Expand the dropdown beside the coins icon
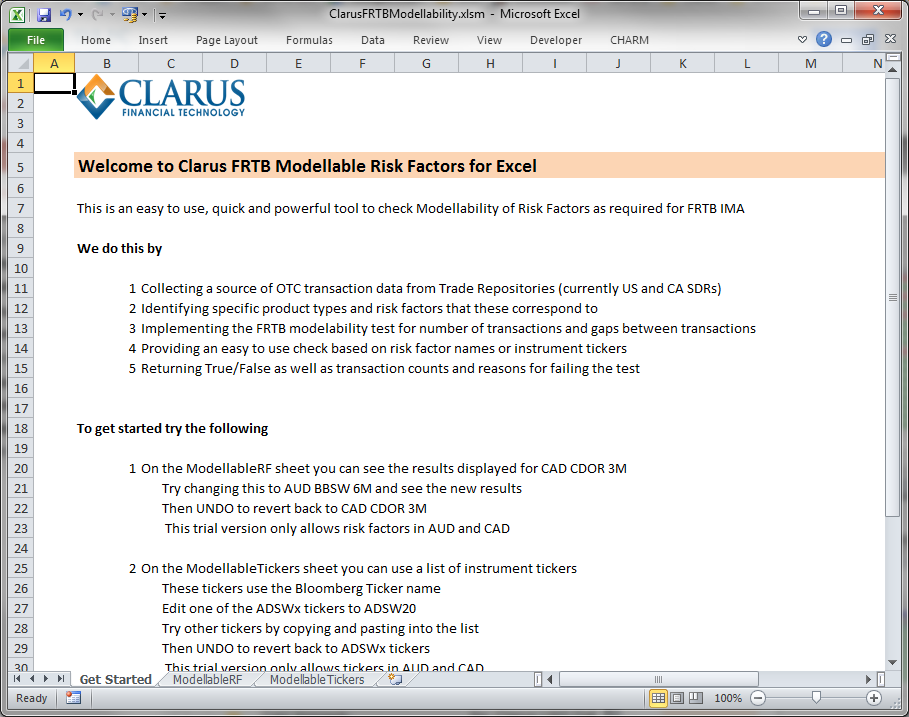The width and height of the screenshot is (909, 717). point(144,14)
